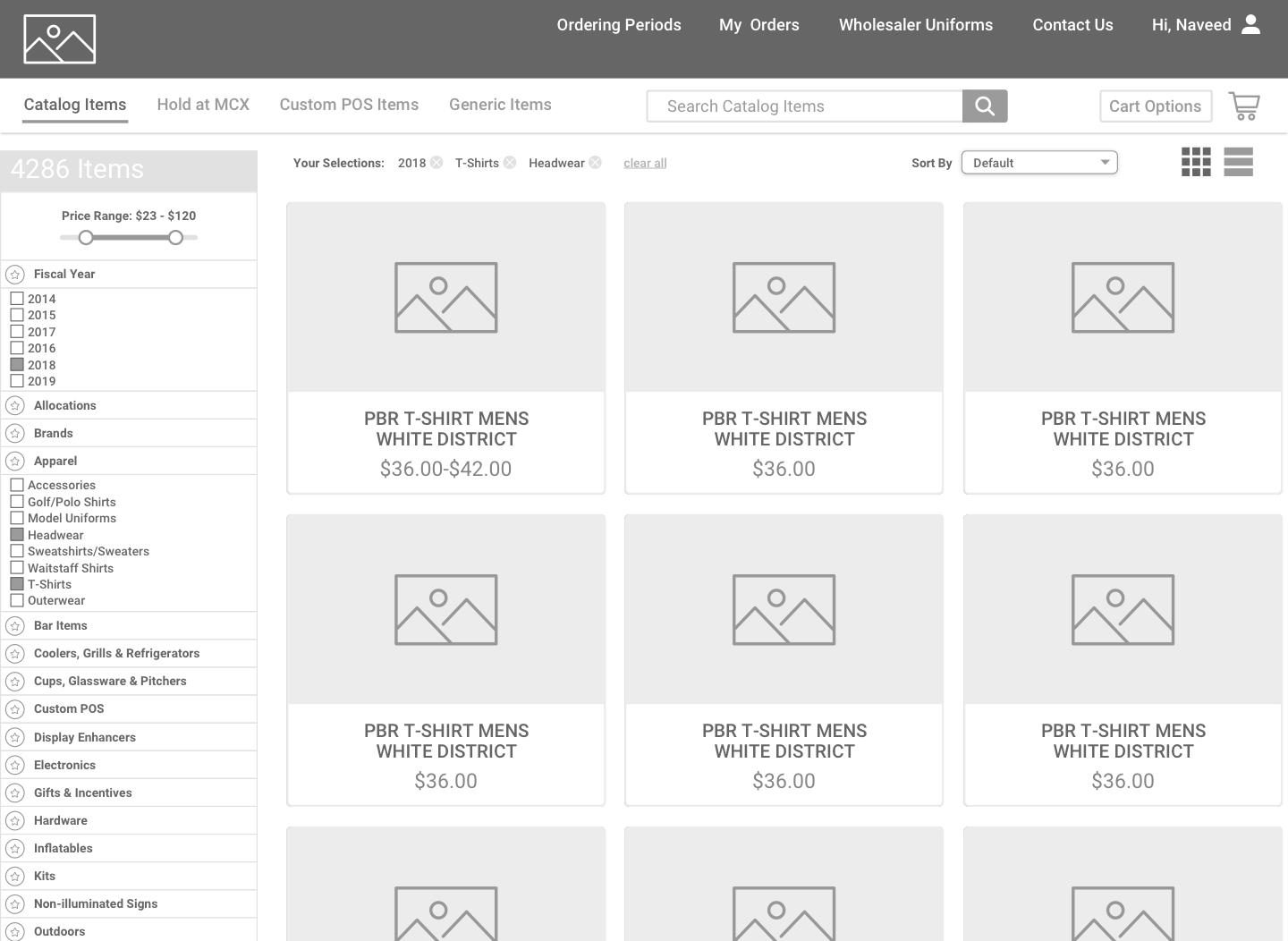
Task: Click the $36.00-$42.00 product card thumbnail
Action: tap(445, 297)
